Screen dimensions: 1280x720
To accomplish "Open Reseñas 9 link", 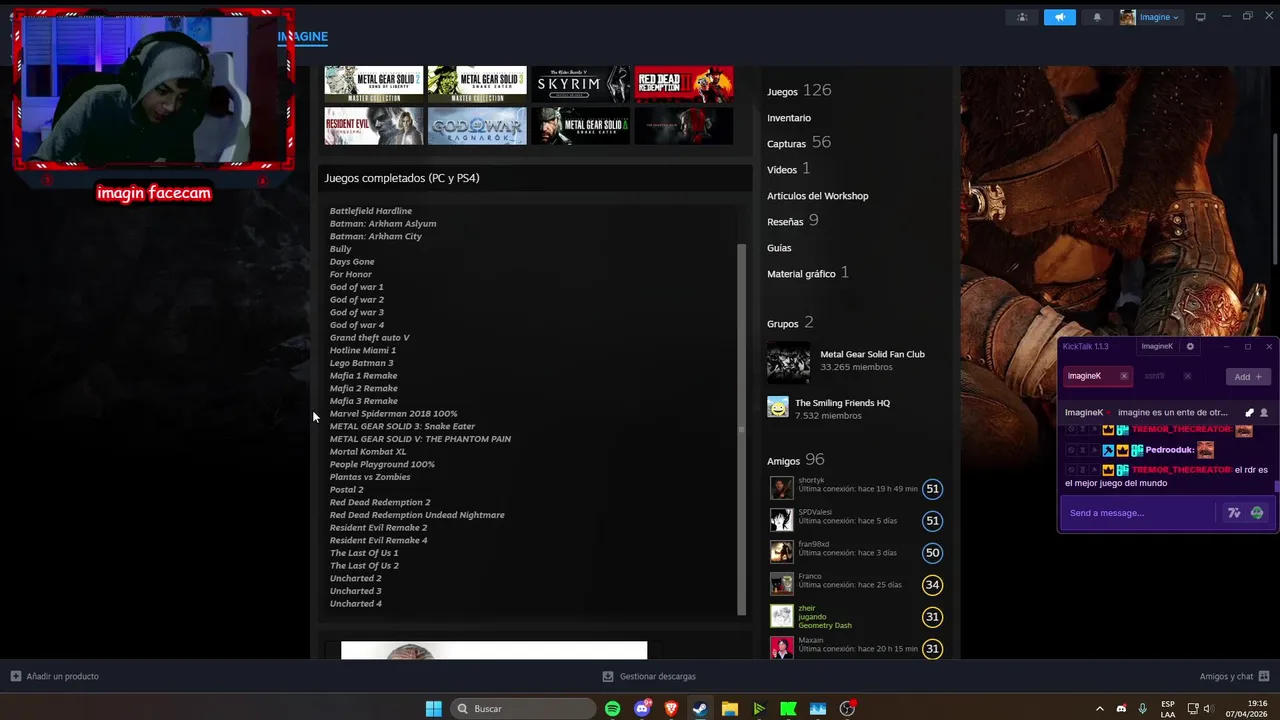I will (x=792, y=221).
